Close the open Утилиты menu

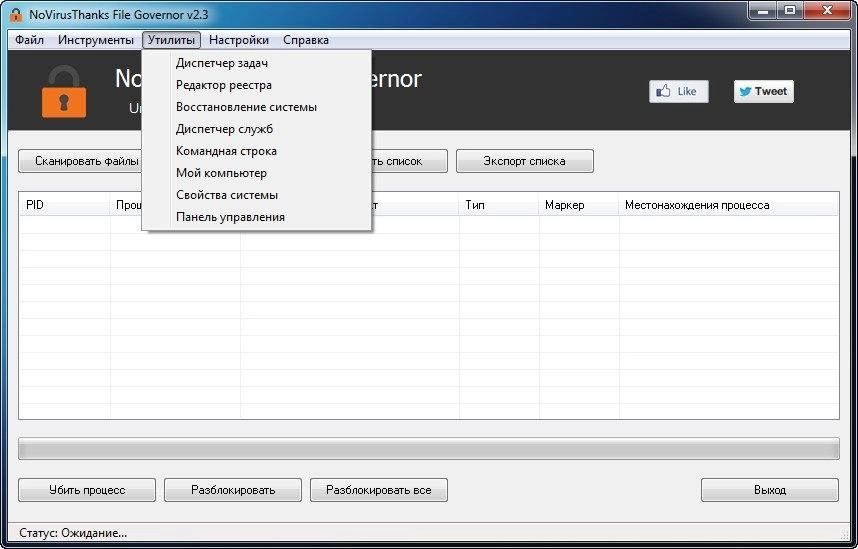(171, 40)
